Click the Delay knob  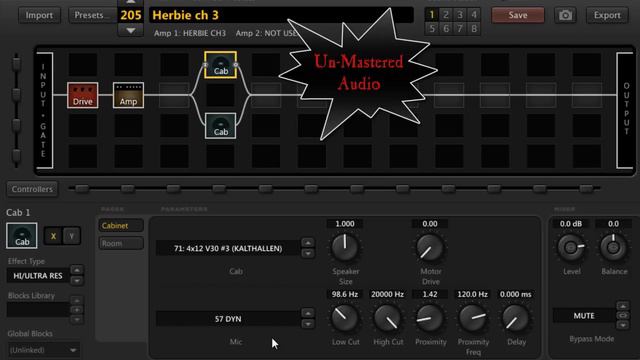[x=516, y=318]
